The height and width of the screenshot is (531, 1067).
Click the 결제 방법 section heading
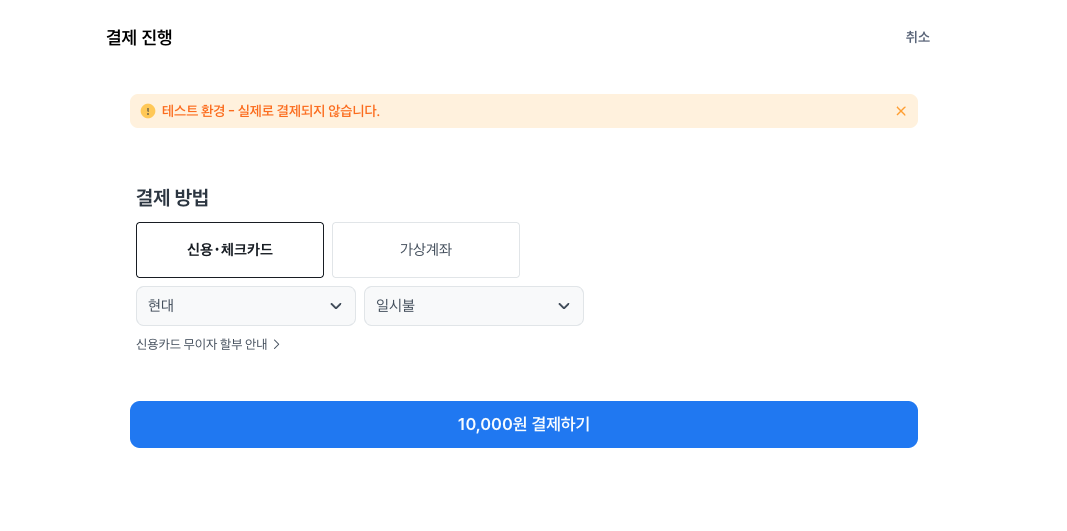[172, 197]
